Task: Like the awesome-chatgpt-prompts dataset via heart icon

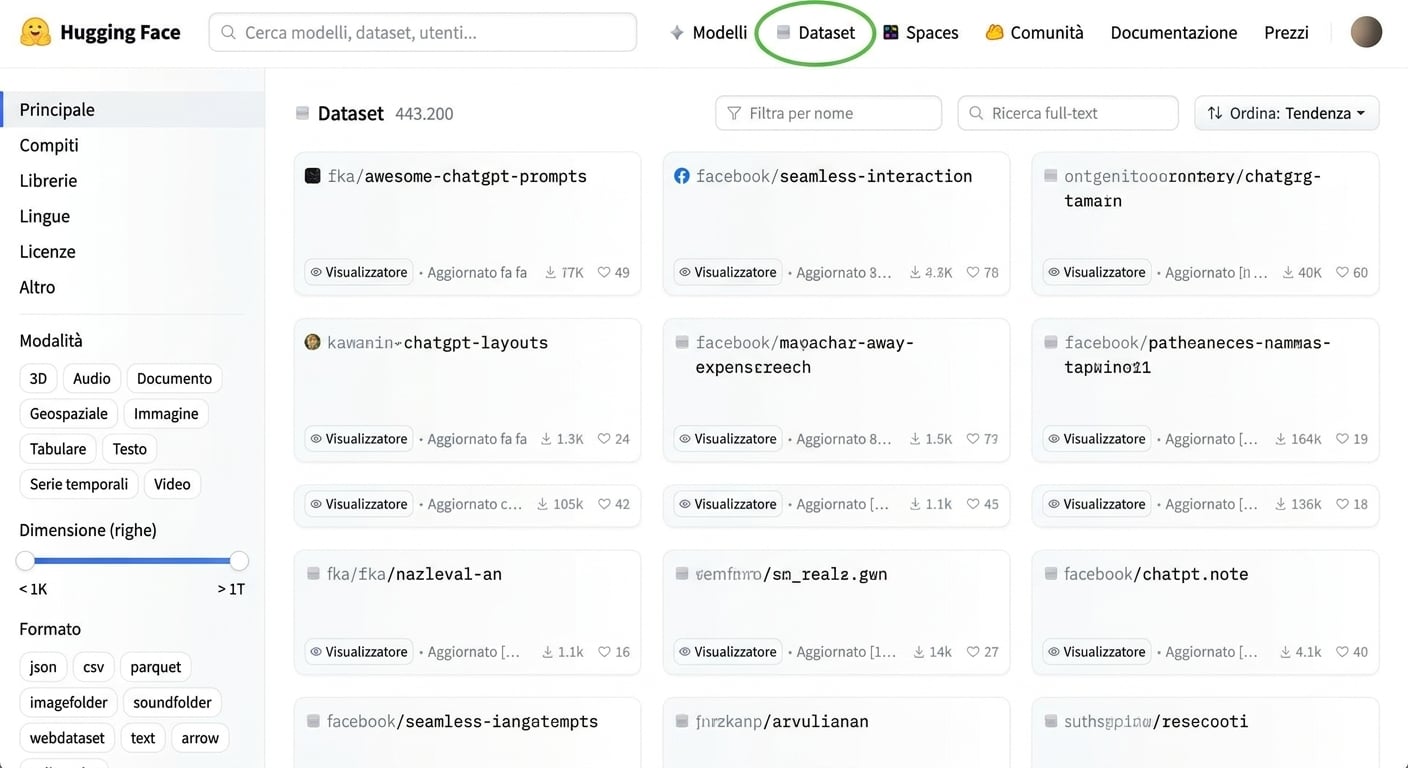Action: (604, 272)
